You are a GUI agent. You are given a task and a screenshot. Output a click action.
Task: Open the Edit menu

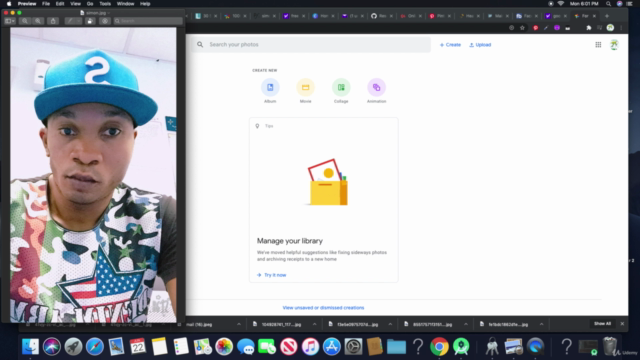[x=60, y=4]
